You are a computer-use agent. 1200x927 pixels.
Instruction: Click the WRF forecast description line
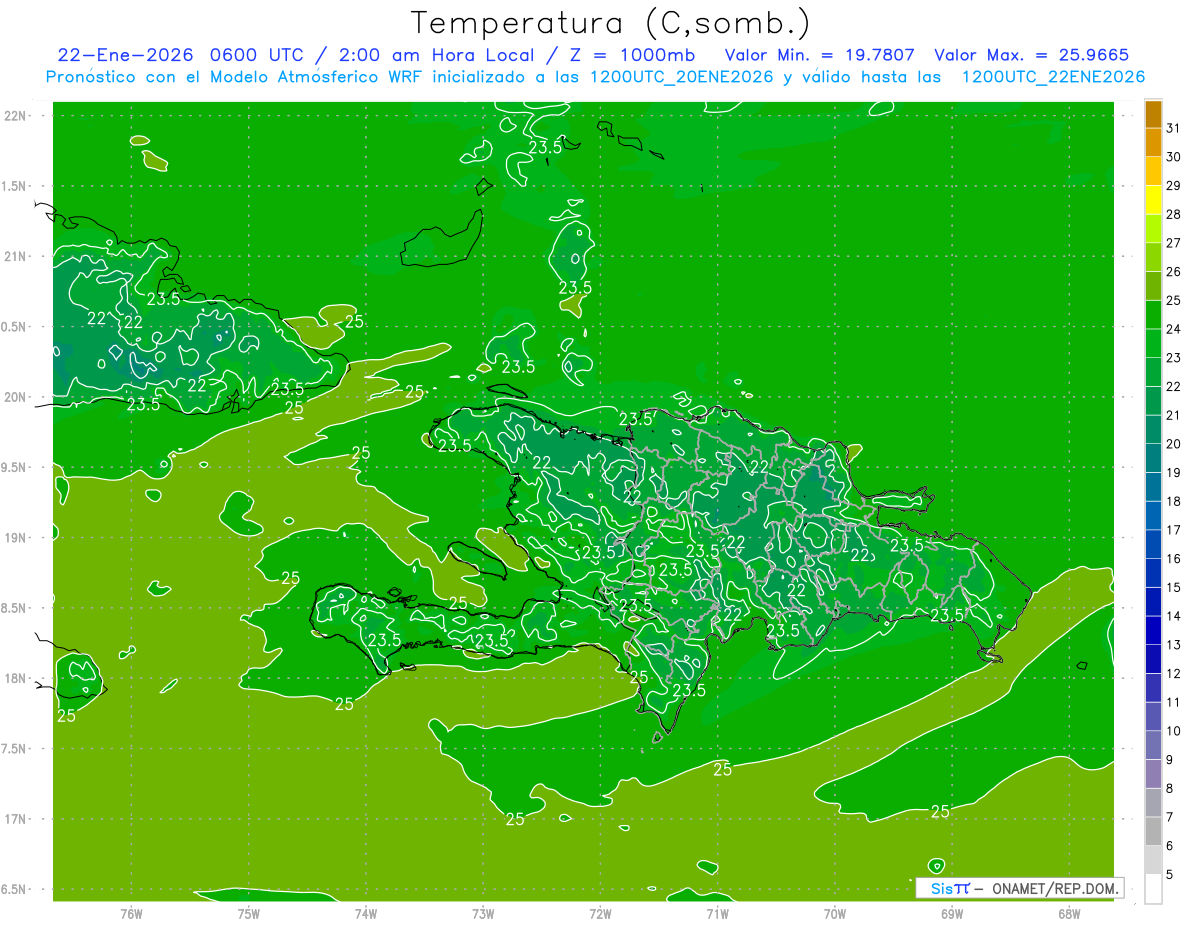pyautogui.click(x=595, y=77)
